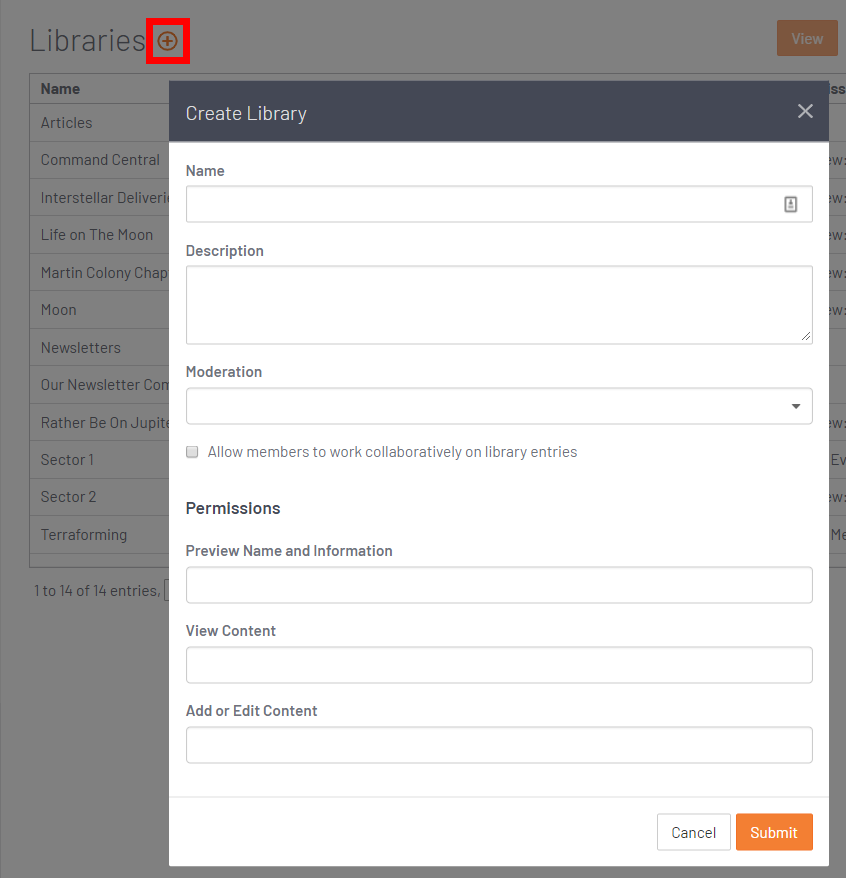Click the View button at top right
Screen dimensions: 846x878
pyautogui.click(x=806, y=39)
